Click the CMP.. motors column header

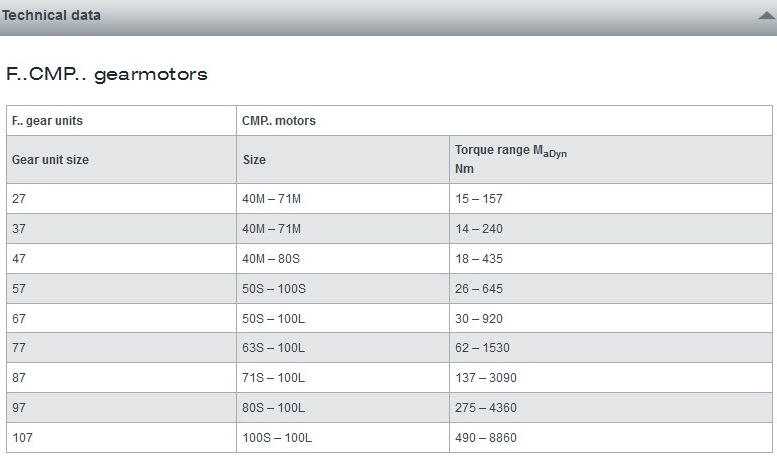pos(504,120)
